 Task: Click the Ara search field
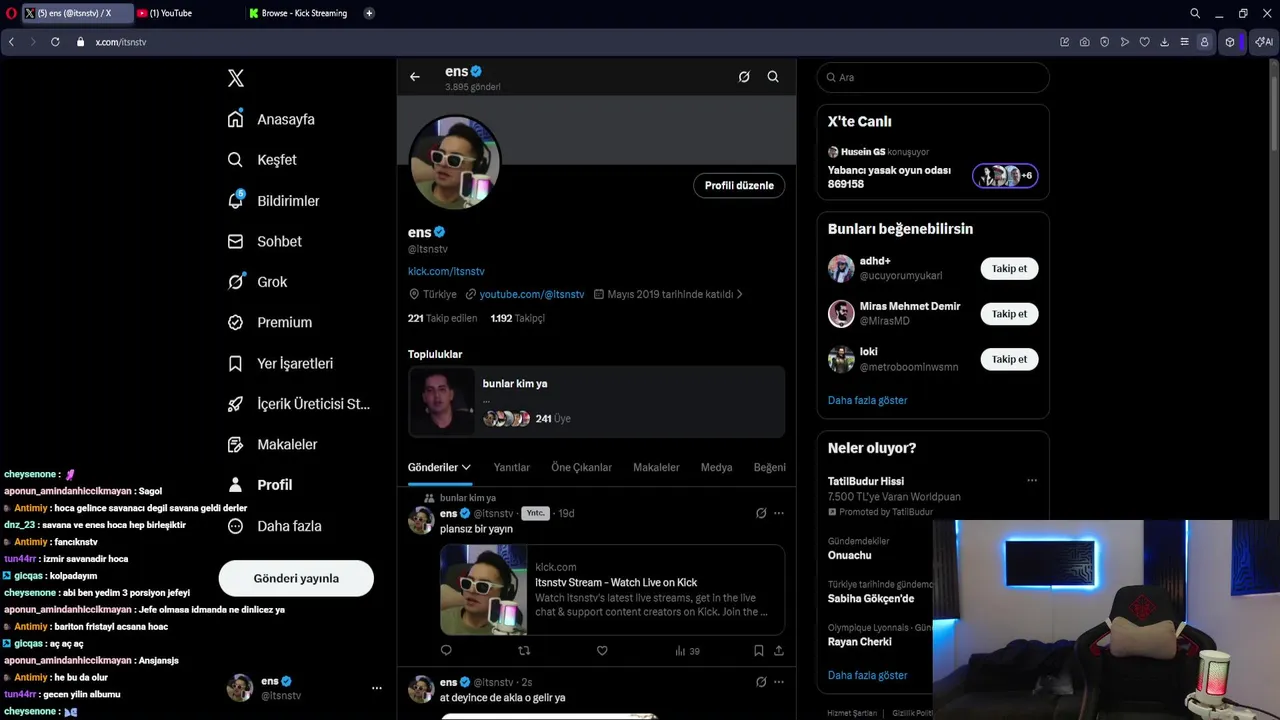(x=933, y=77)
